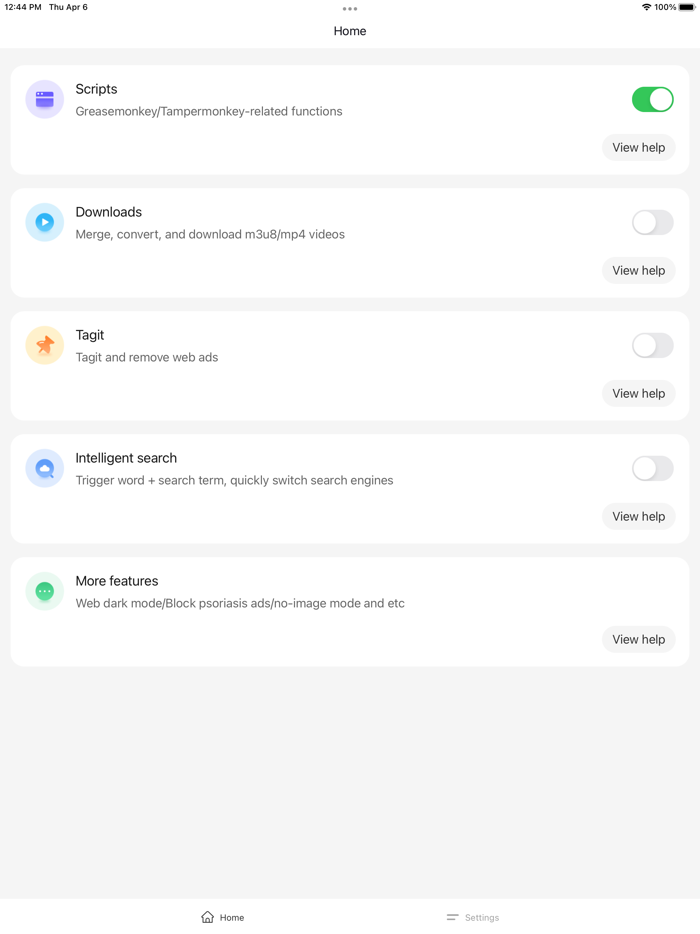The height and width of the screenshot is (934, 700).
Task: Turn on the Tagit toggle
Action: tap(652, 345)
